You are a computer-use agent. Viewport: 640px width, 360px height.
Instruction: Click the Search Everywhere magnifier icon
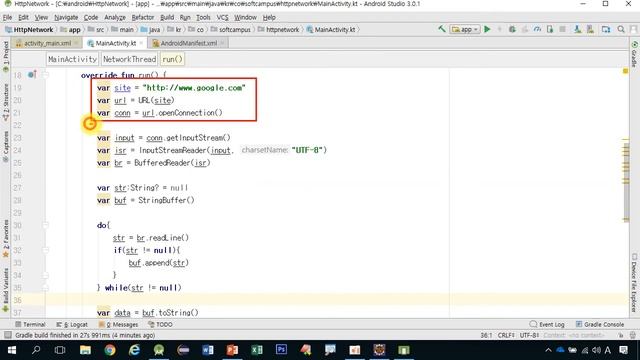pyautogui.click(x=621, y=29)
